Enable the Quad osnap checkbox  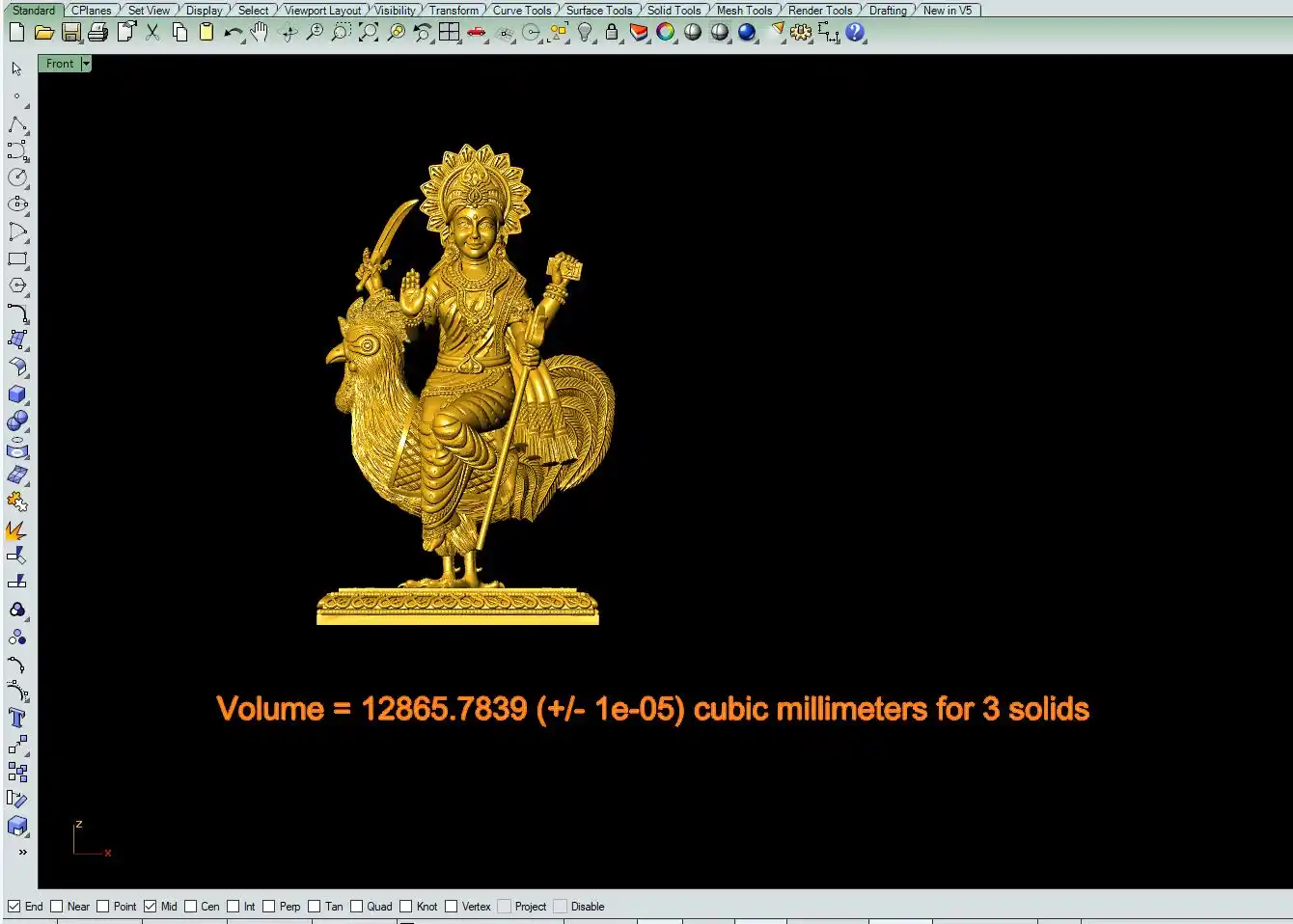[x=357, y=907]
